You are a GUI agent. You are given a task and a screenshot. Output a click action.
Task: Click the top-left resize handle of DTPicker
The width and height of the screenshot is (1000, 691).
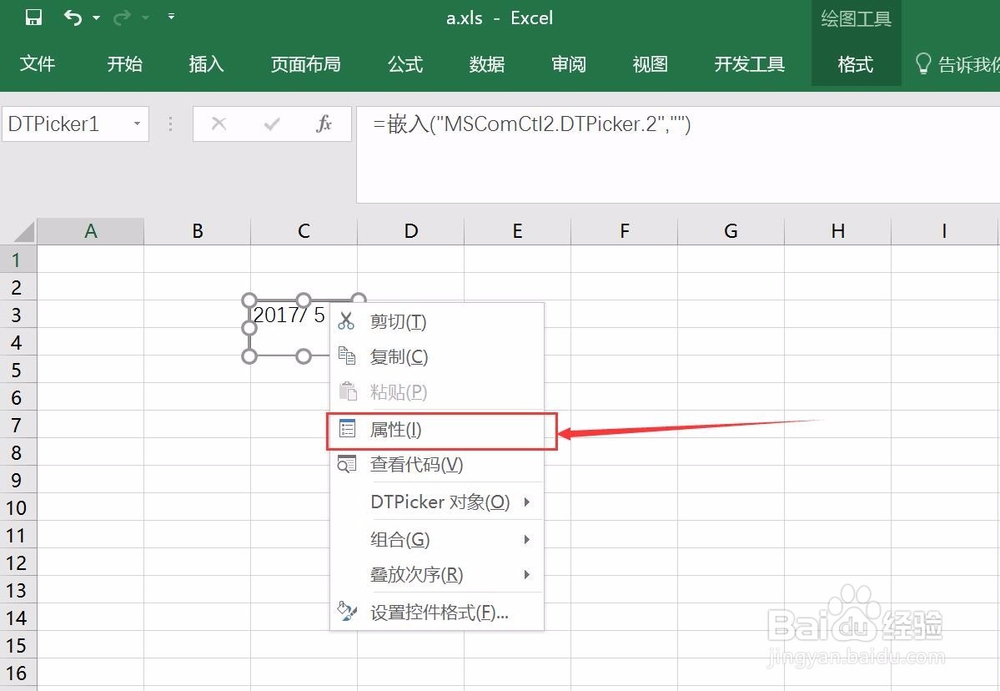click(x=249, y=300)
